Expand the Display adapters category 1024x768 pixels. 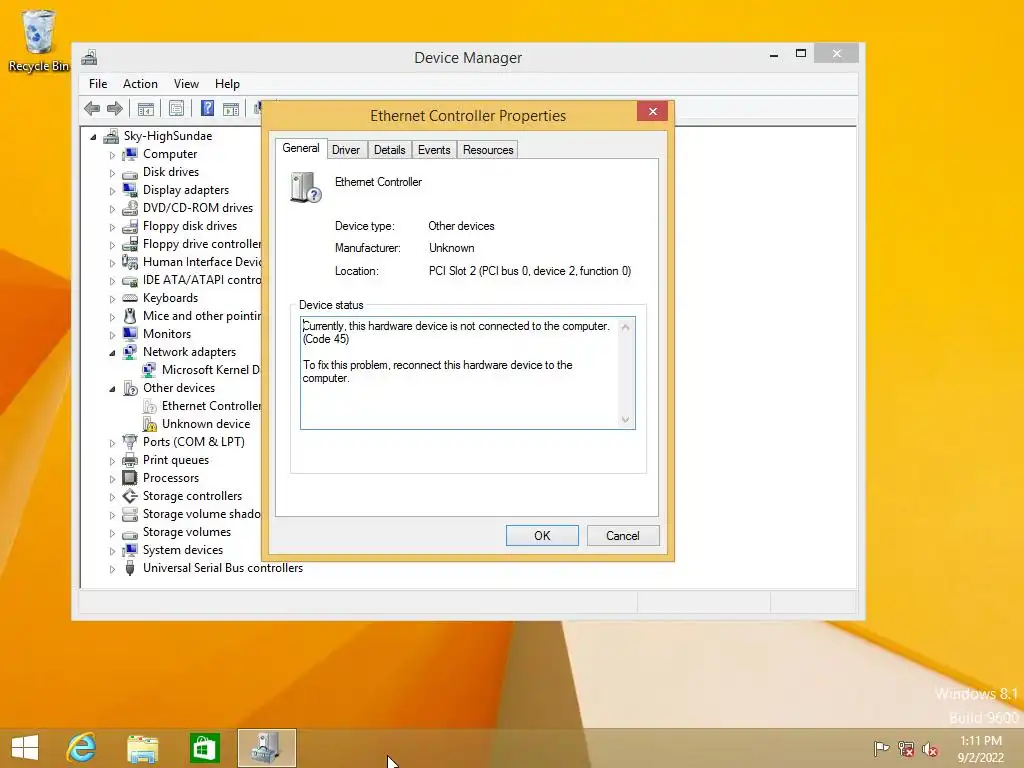pyautogui.click(x=112, y=191)
